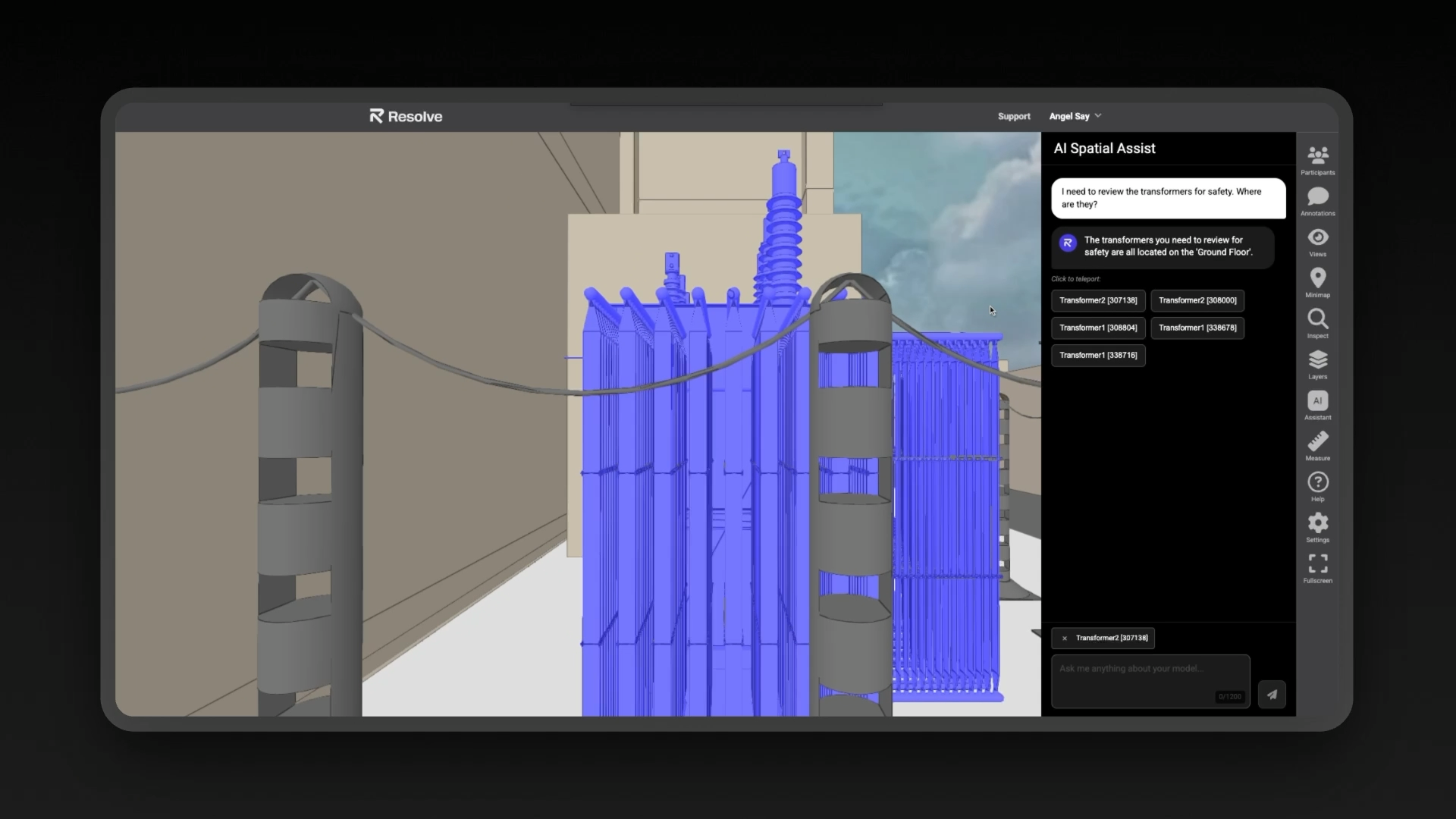The width and height of the screenshot is (1456, 819).
Task: Open the Layers stack icon
Action: (1317, 360)
